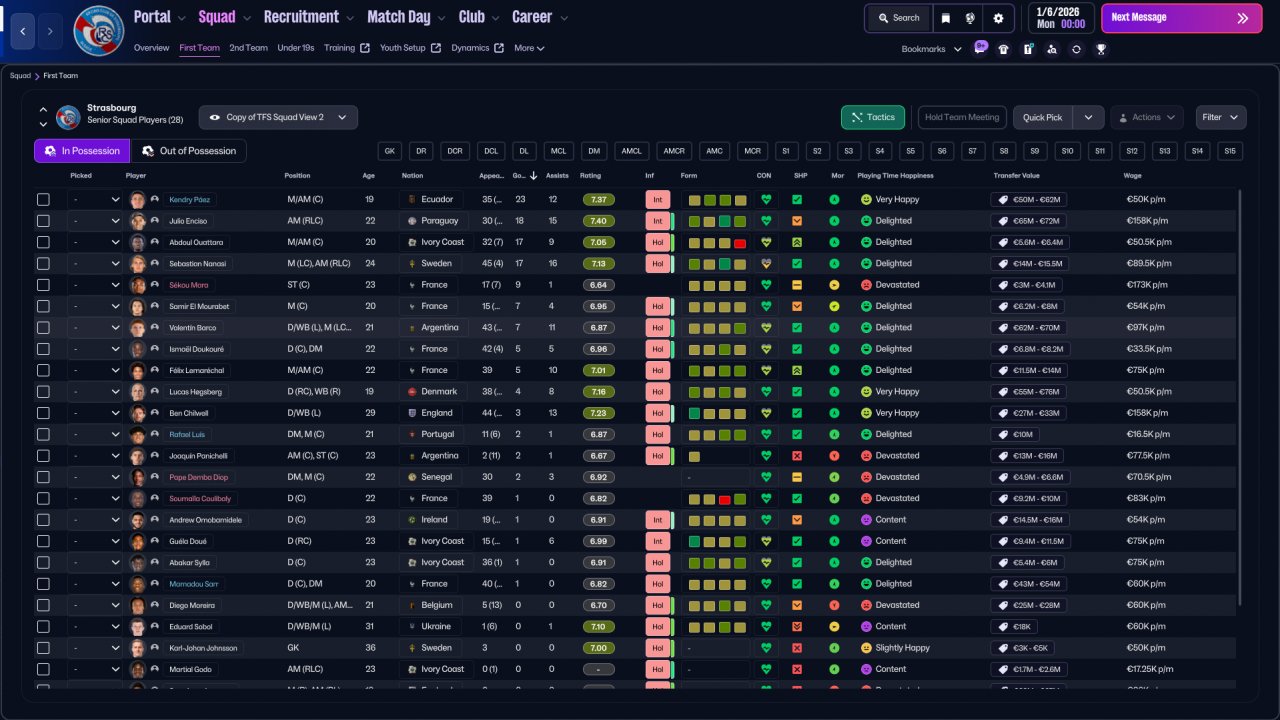Click Ben Chilwell's player portrait

pos(138,413)
